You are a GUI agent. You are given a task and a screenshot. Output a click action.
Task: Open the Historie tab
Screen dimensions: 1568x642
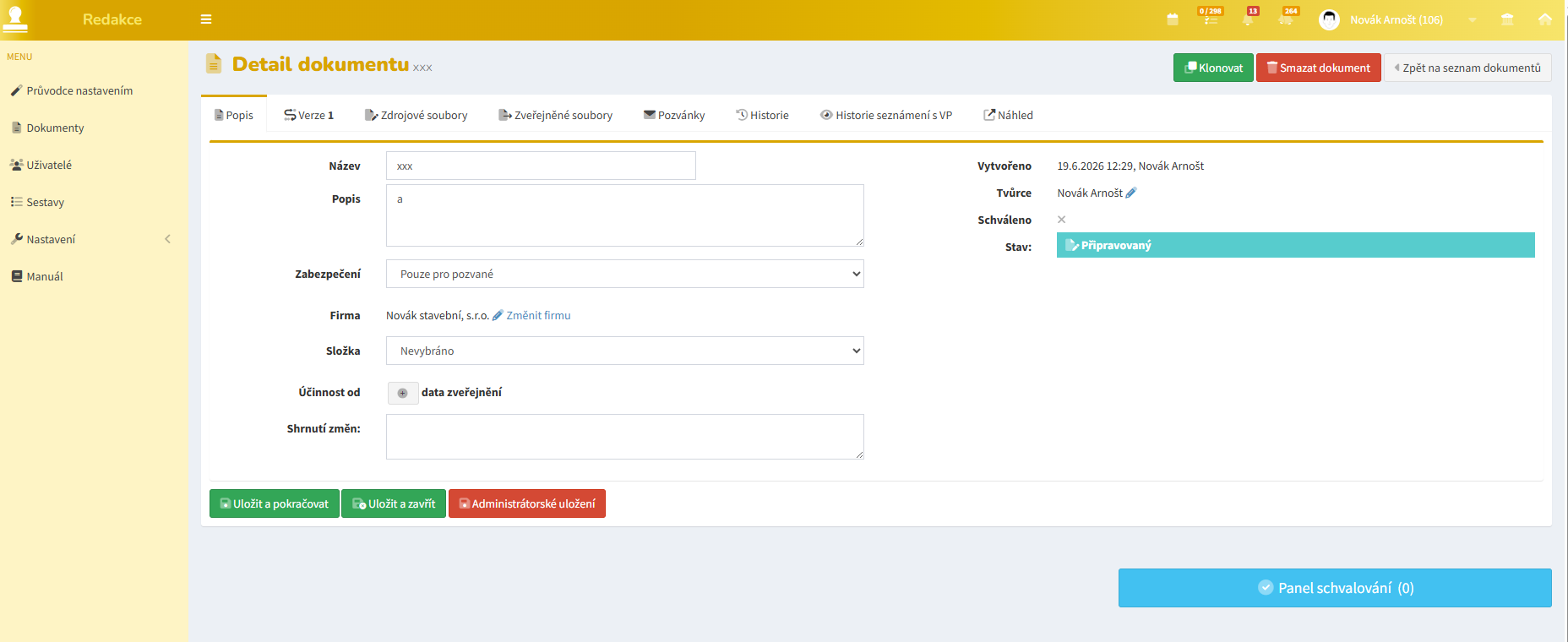(x=762, y=115)
